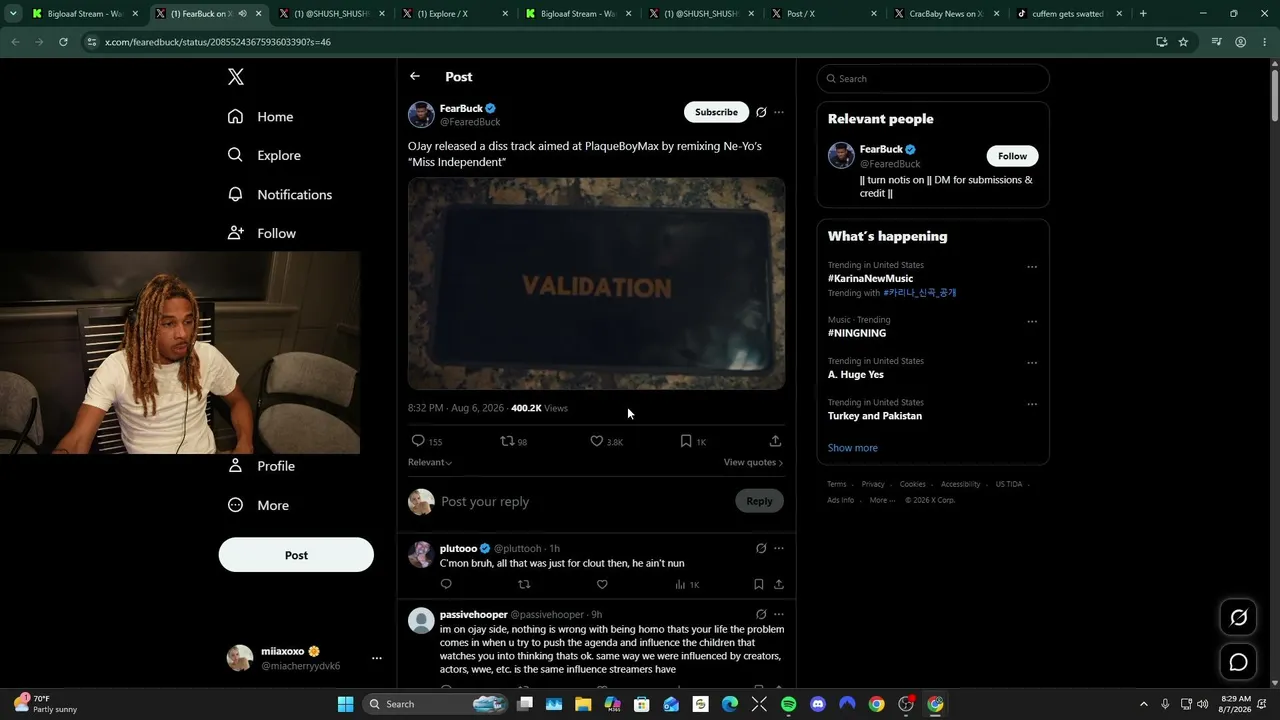
Task: Show hidden system tray icons
Action: tap(1143, 704)
